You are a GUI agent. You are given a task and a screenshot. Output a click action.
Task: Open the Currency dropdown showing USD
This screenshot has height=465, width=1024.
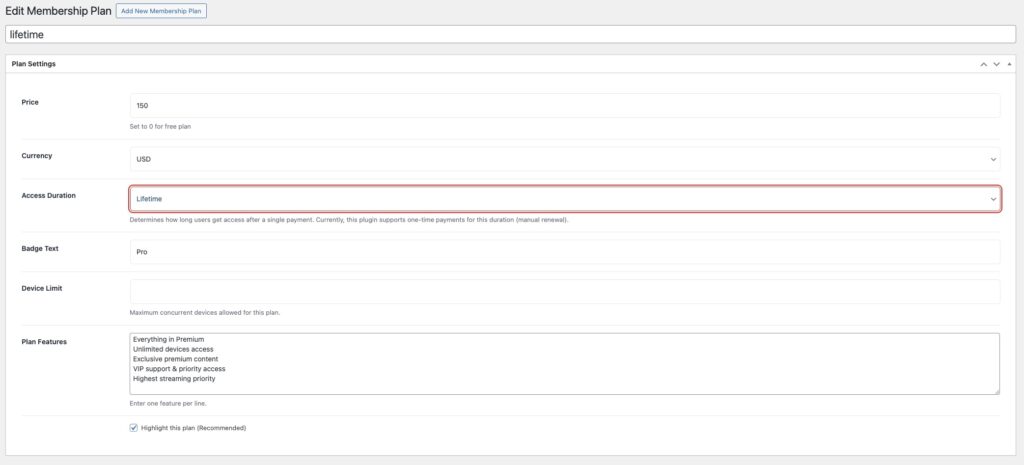[x=564, y=159]
